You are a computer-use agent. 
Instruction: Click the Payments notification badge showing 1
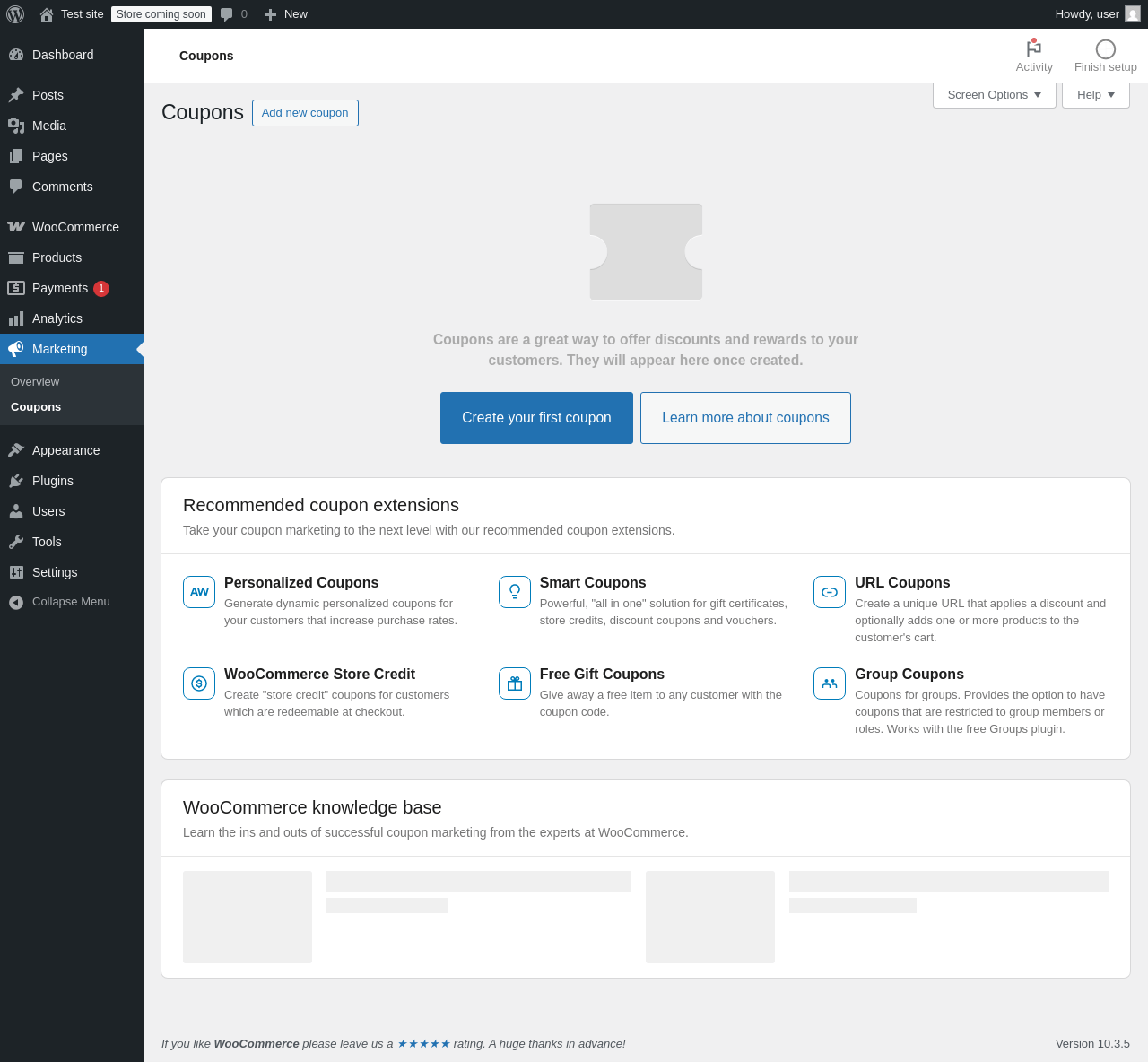(x=101, y=289)
